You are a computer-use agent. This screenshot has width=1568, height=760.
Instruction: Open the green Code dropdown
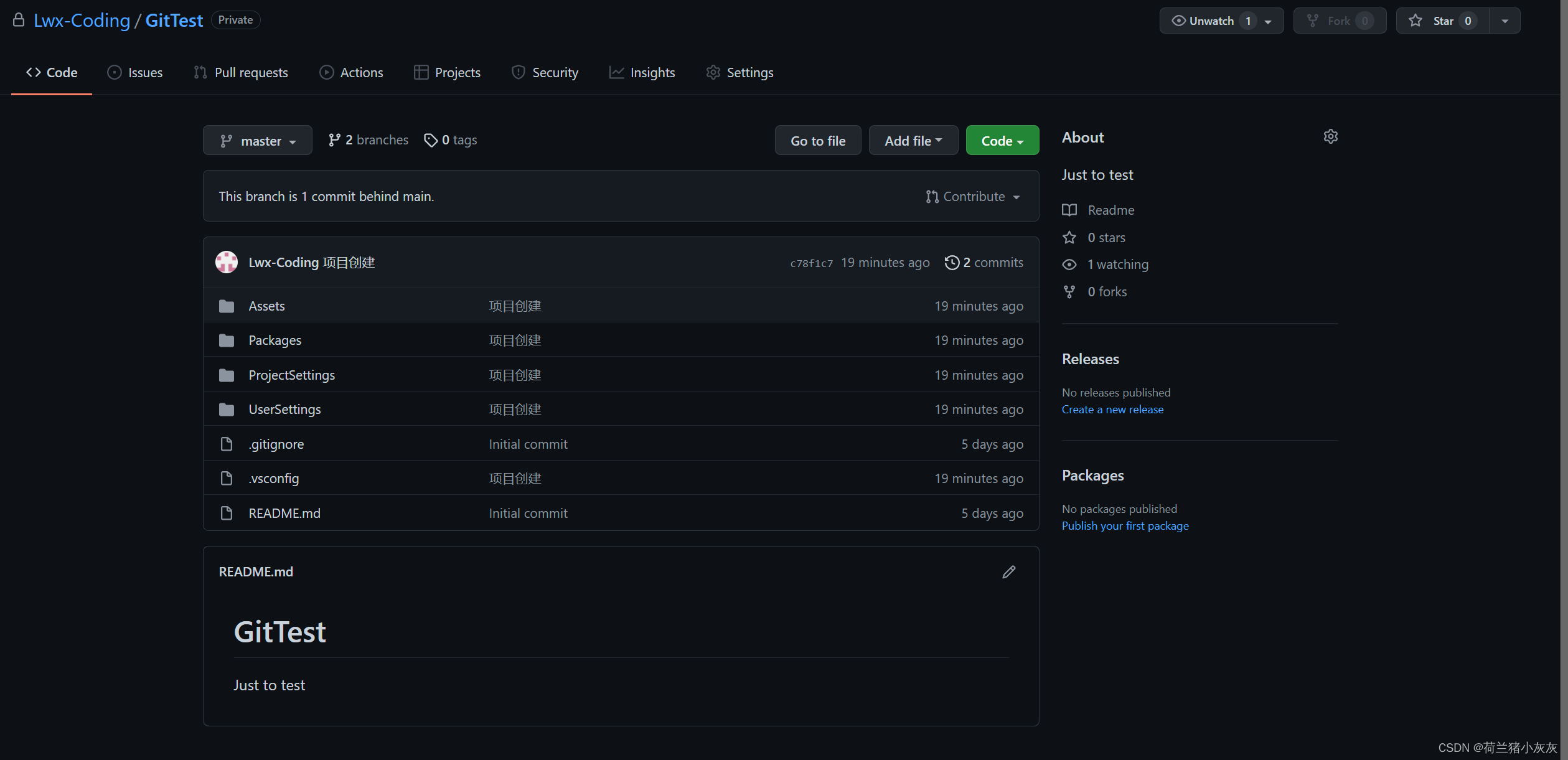pyautogui.click(x=1002, y=141)
